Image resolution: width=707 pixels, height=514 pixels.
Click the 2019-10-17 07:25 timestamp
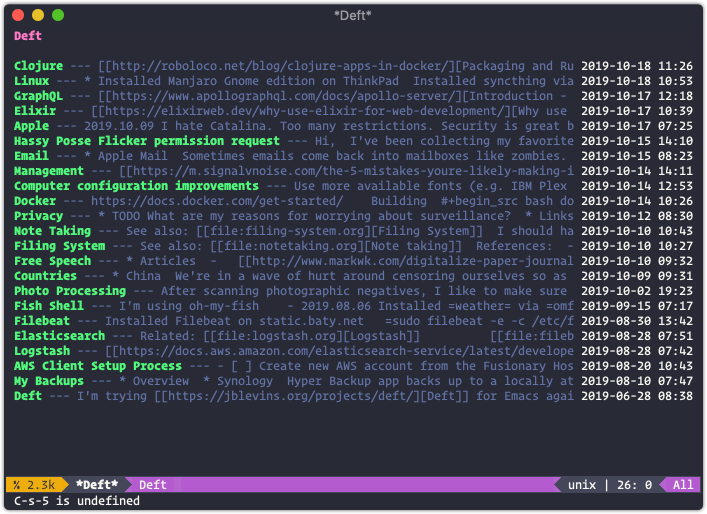click(637, 126)
